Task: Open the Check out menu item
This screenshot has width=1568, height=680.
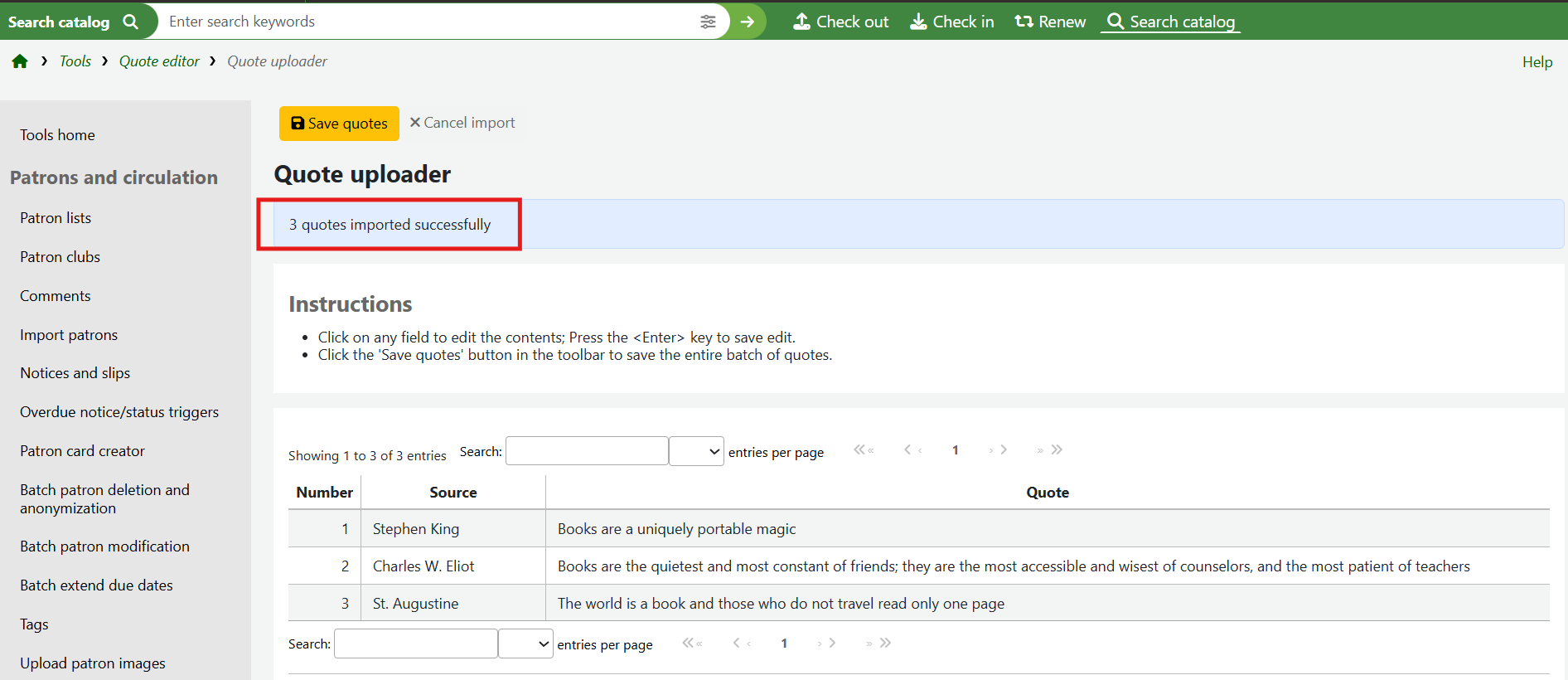Action: (840, 22)
